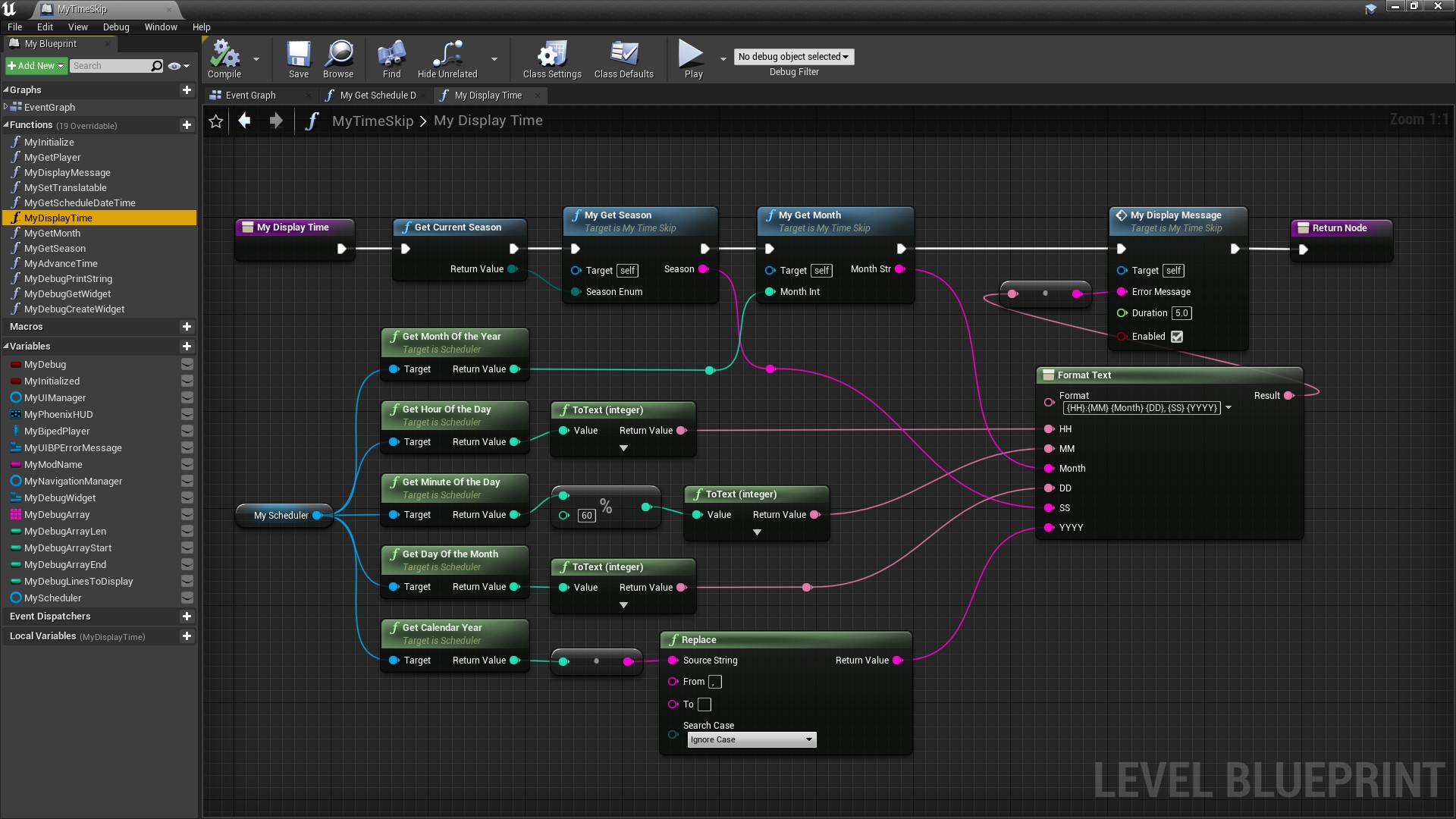Expand EventGraph tree item

5,107
